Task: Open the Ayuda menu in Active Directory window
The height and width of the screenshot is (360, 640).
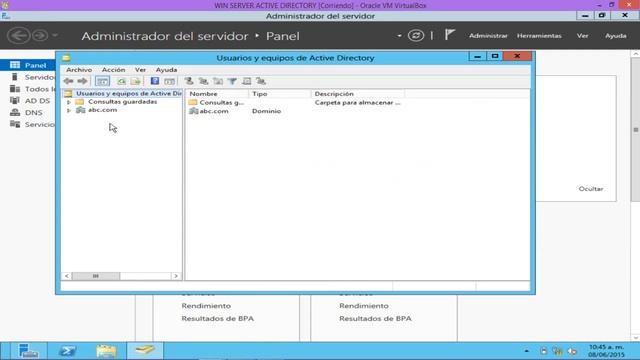Action: point(166,70)
